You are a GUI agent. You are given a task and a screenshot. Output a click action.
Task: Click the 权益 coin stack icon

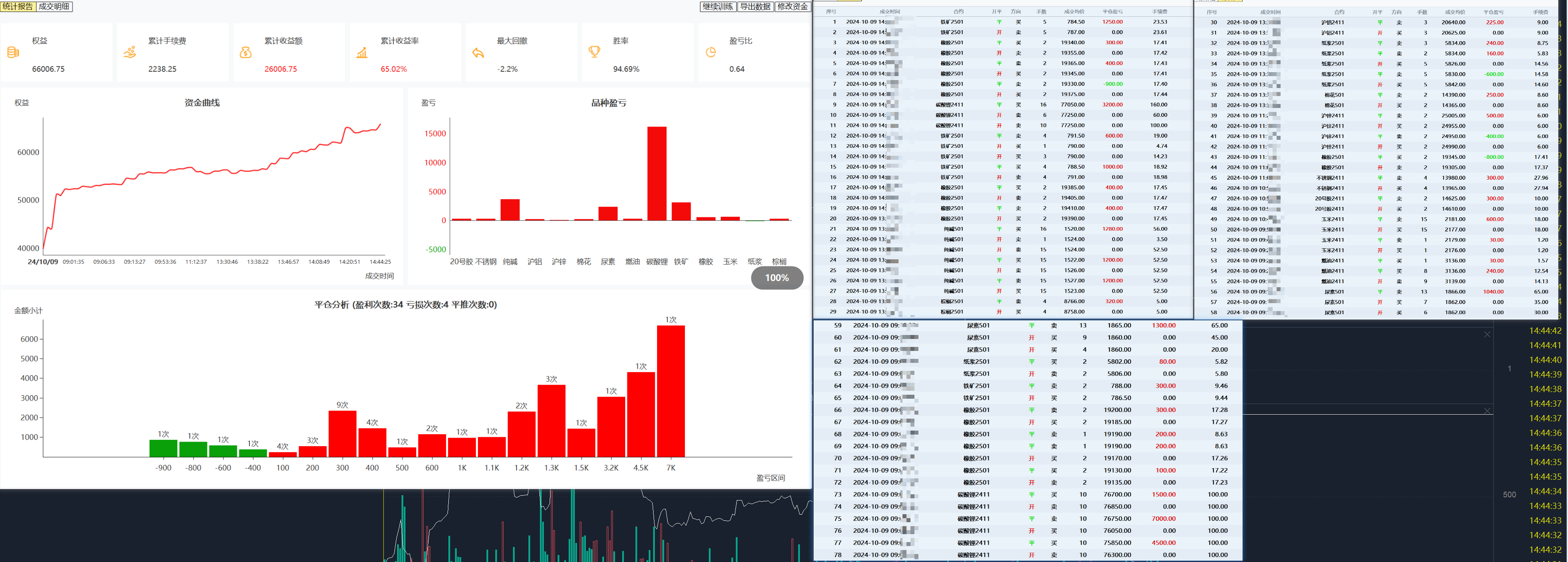[x=13, y=53]
